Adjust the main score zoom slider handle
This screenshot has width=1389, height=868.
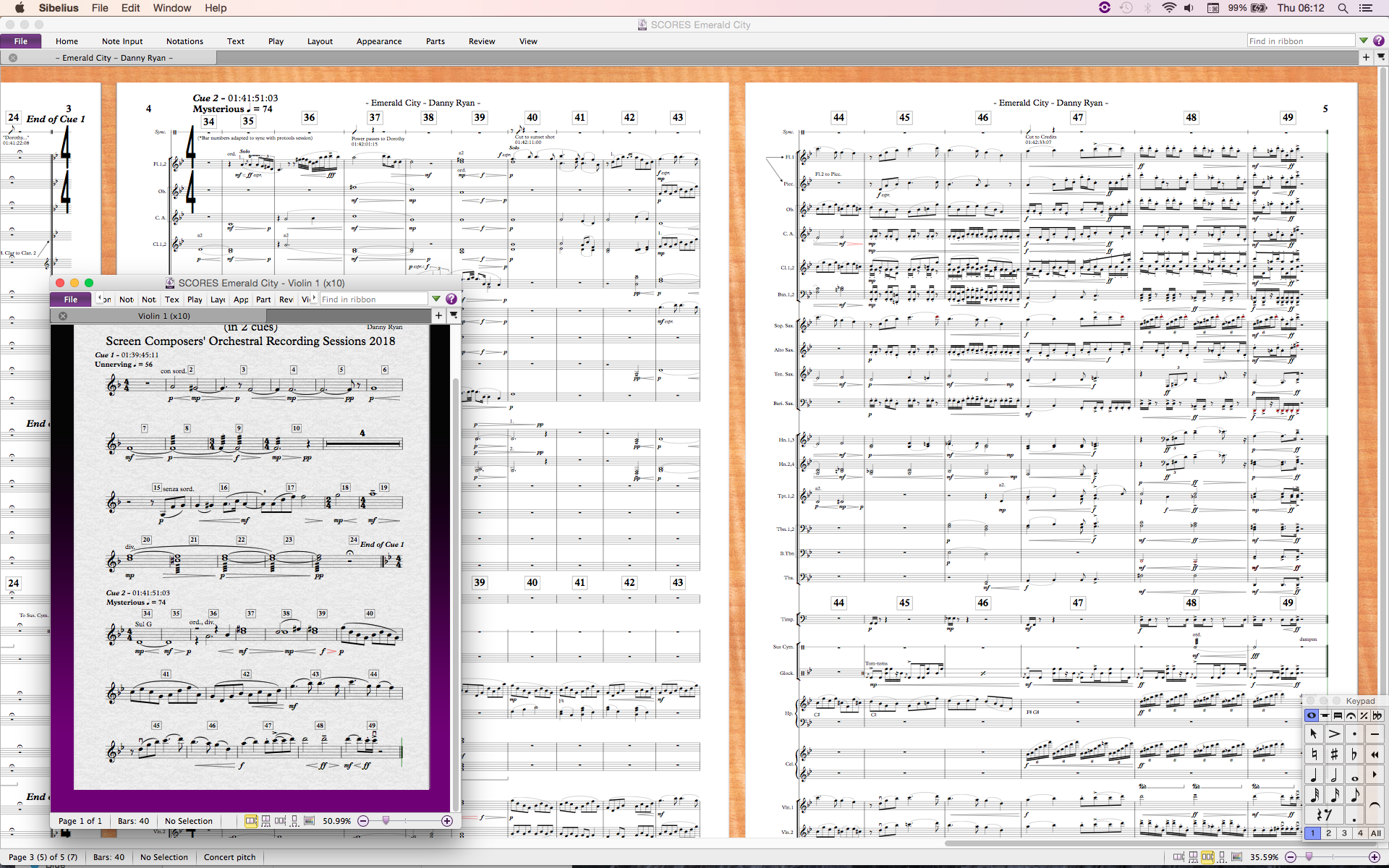(1309, 856)
